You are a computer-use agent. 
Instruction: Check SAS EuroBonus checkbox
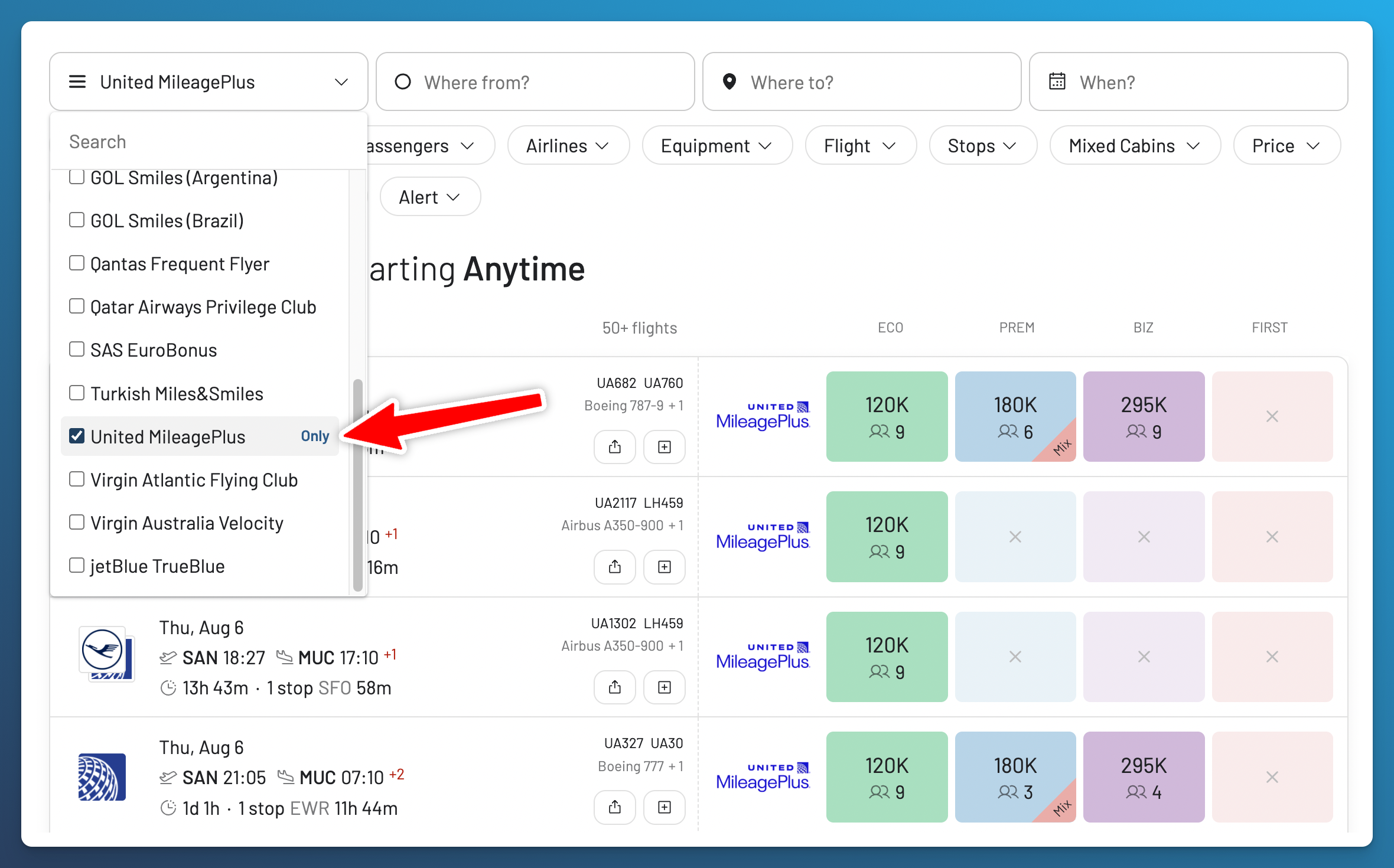(77, 350)
